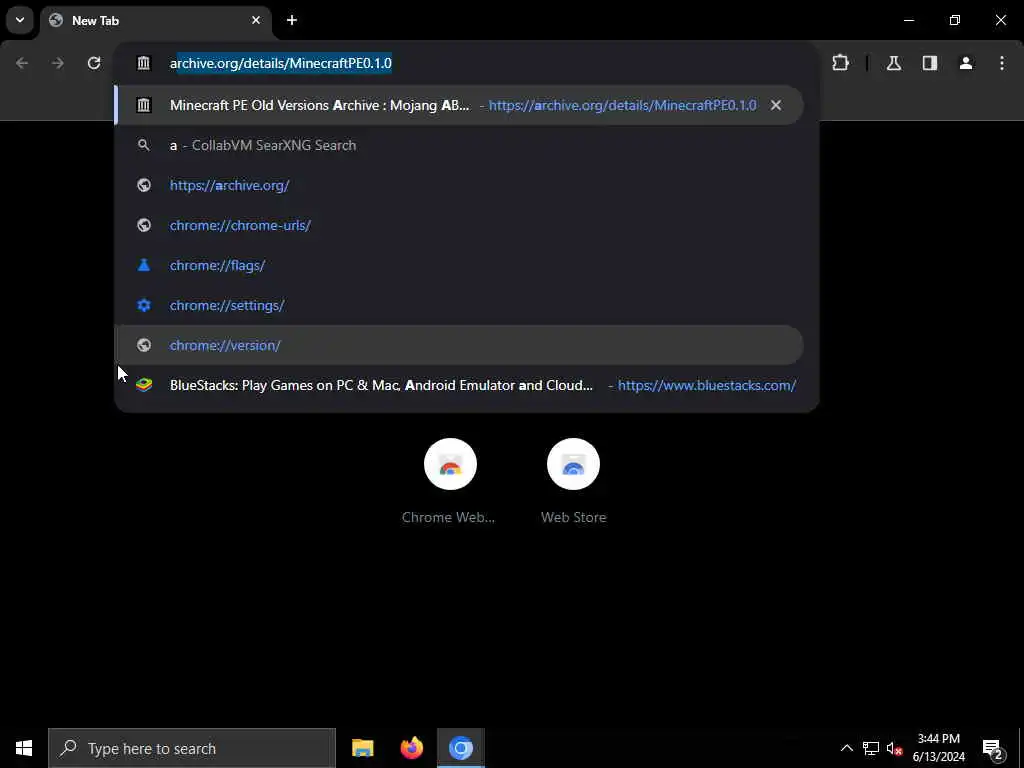Open the clock showing 3:44 PM
The width and height of the screenshot is (1024, 768).
pyautogui.click(x=939, y=748)
